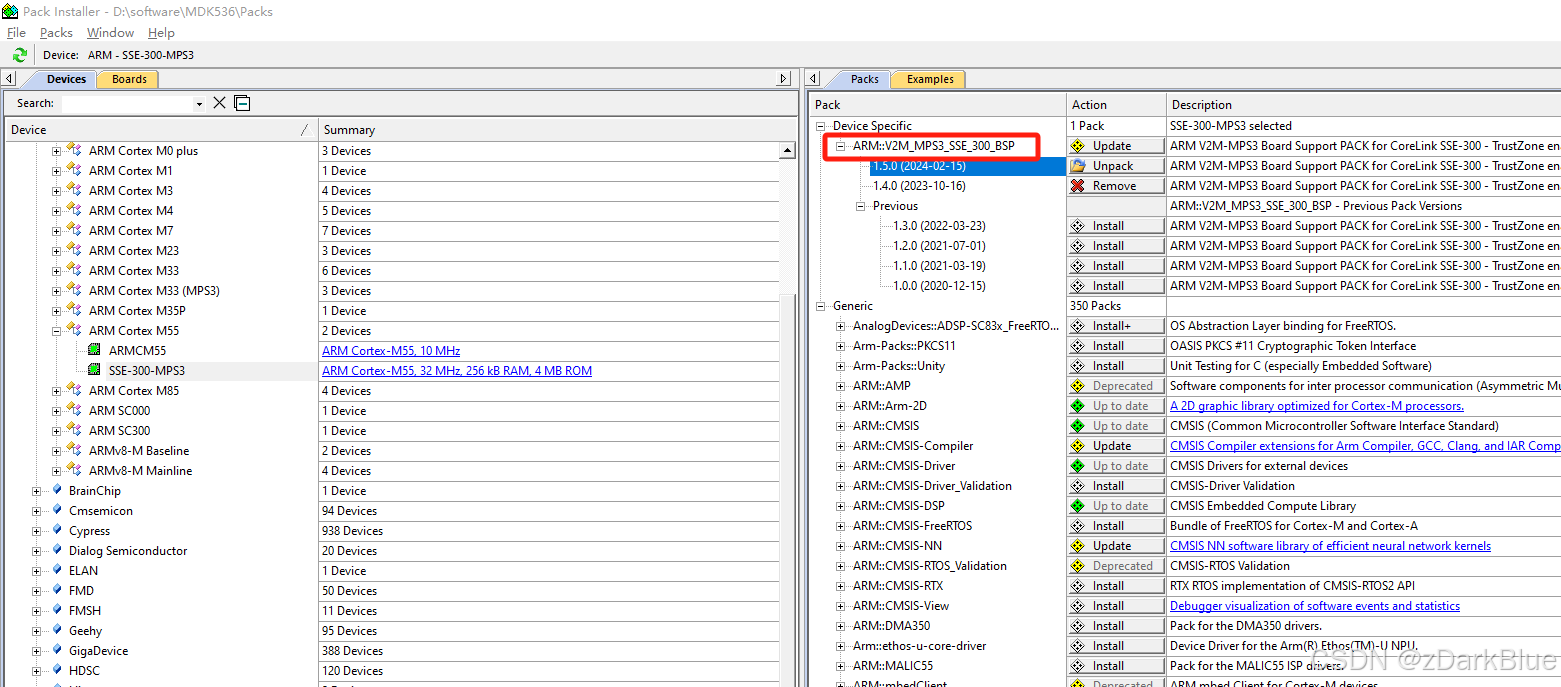This screenshot has height=687, width=1561.
Task: Collapse the ARM Cortex M55 node
Action: (56, 331)
